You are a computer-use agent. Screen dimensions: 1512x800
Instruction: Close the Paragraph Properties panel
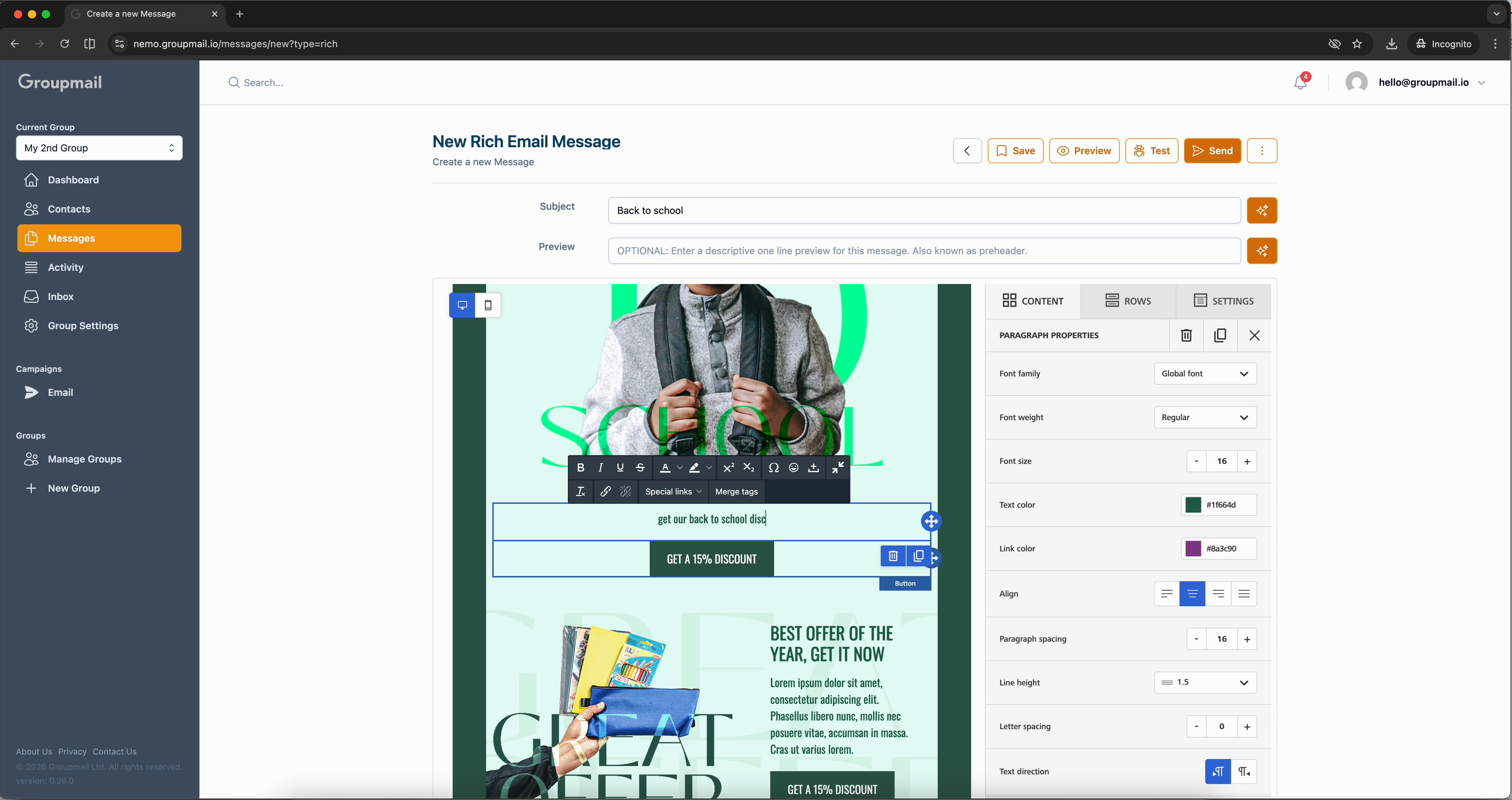click(1254, 335)
